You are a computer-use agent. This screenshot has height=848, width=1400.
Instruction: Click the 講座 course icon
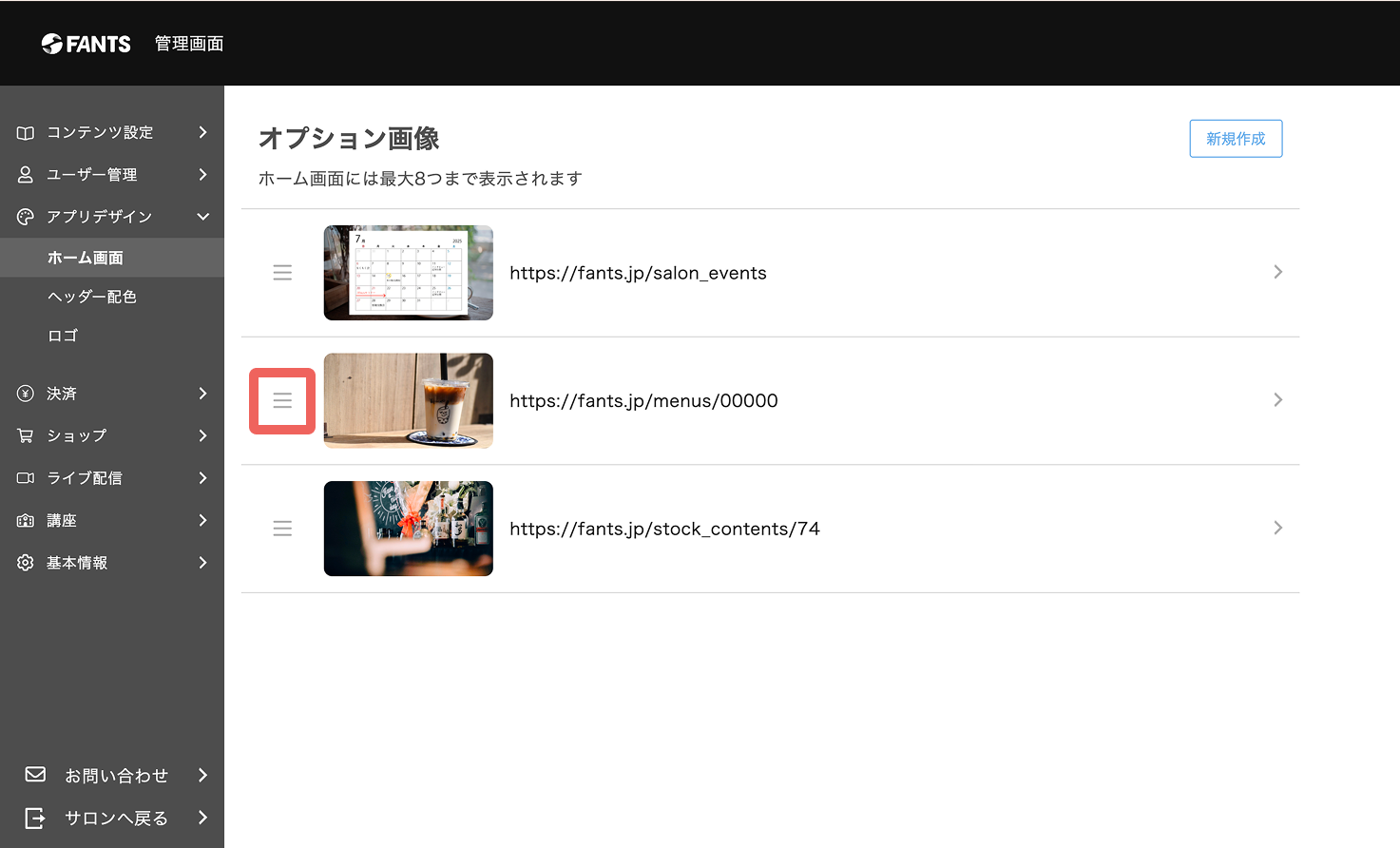[x=26, y=521]
